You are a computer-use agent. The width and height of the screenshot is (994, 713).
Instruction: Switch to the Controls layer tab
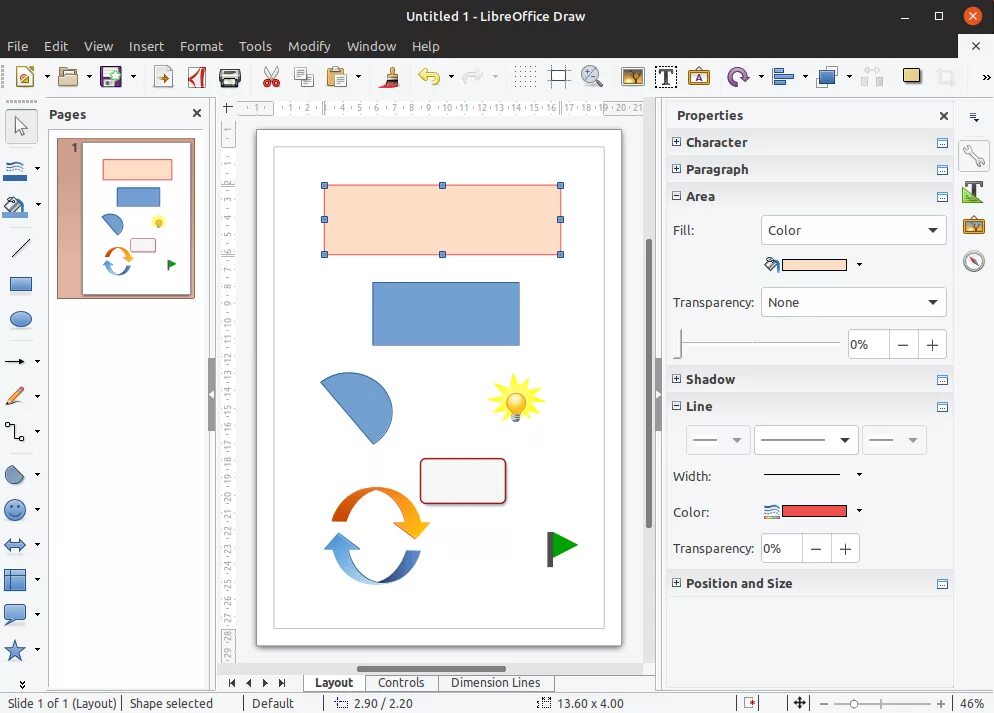coord(401,683)
